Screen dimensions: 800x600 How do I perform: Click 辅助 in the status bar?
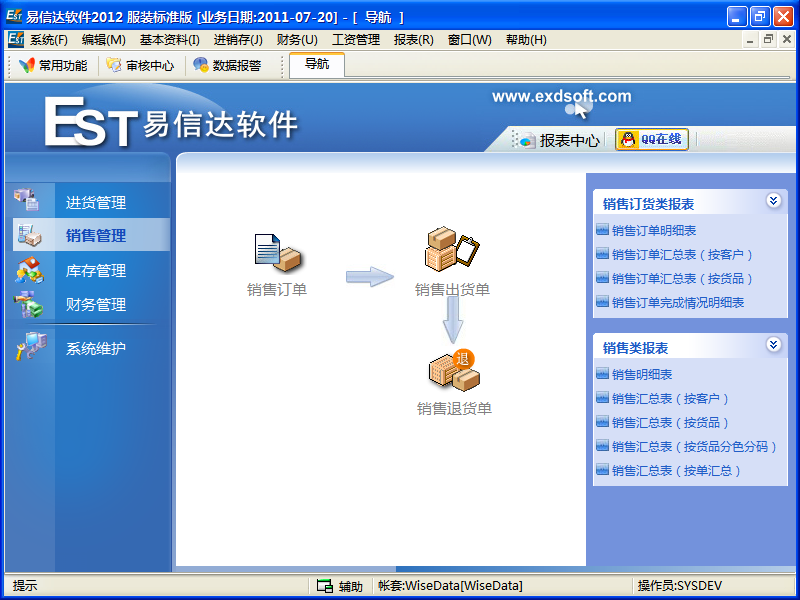(x=340, y=586)
